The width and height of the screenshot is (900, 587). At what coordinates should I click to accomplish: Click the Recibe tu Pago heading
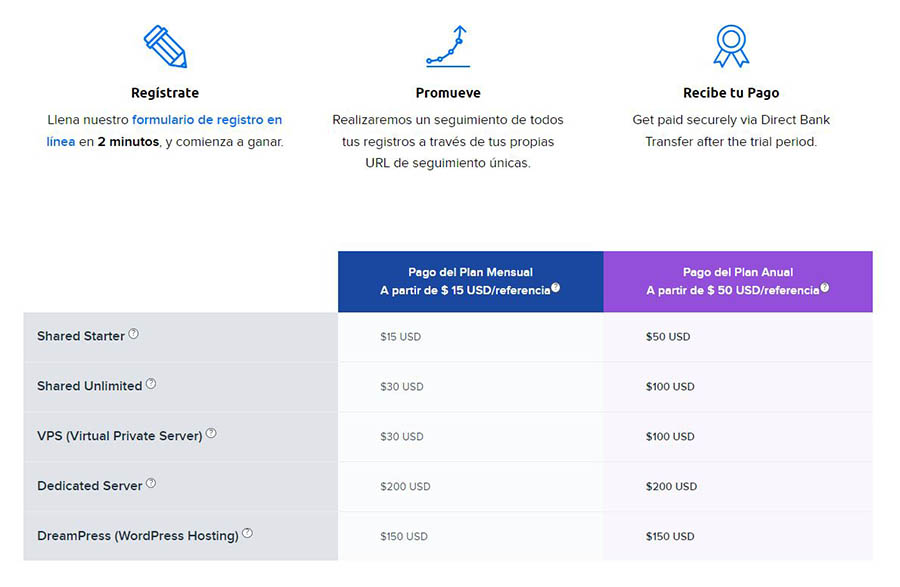(x=731, y=93)
